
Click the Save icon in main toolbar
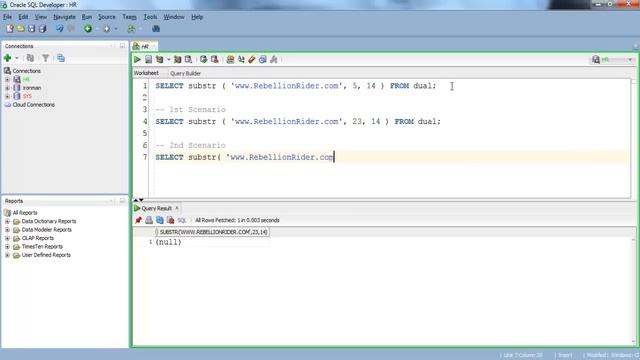(31, 29)
